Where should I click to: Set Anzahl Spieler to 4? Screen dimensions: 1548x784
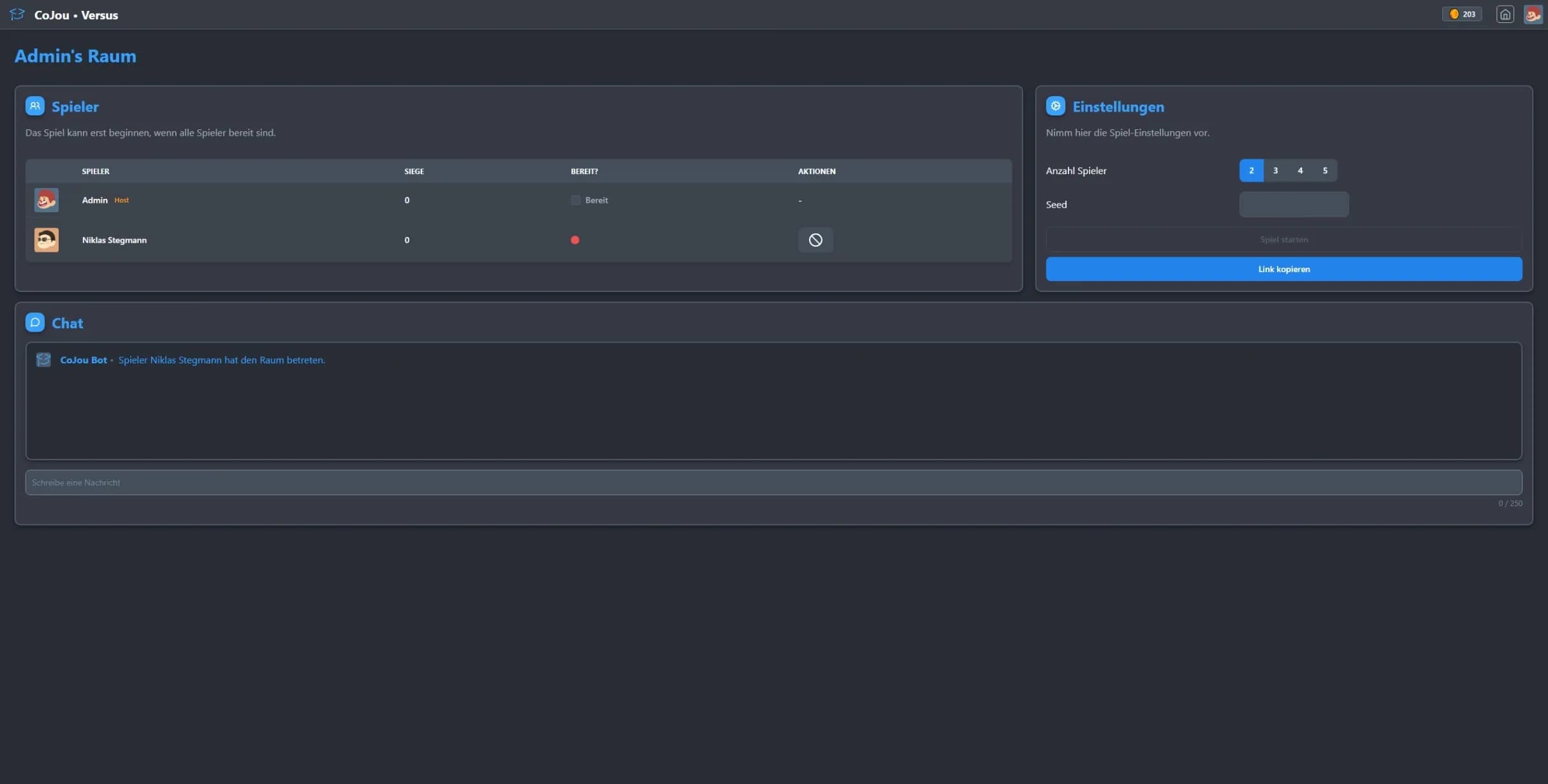click(1301, 170)
